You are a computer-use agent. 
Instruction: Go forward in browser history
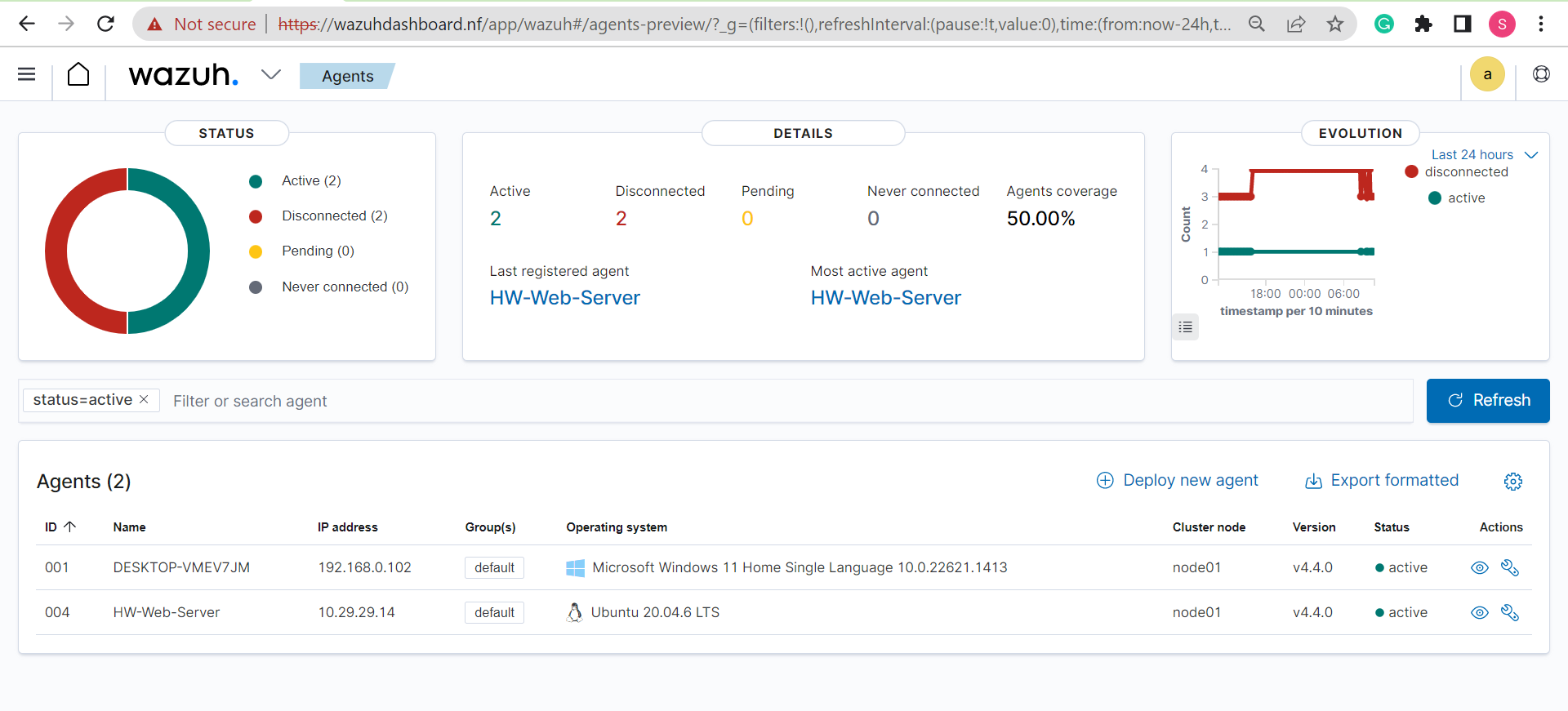[x=66, y=24]
